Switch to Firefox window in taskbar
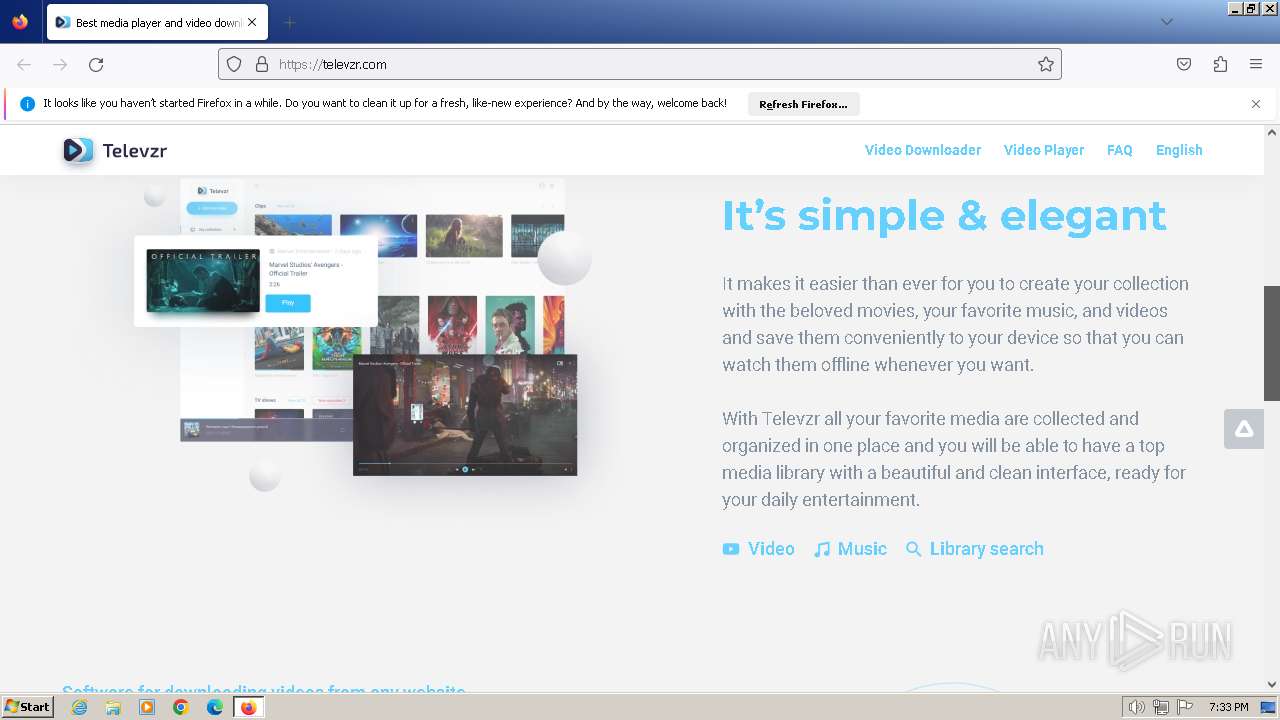The image size is (1280, 720). tap(248, 707)
